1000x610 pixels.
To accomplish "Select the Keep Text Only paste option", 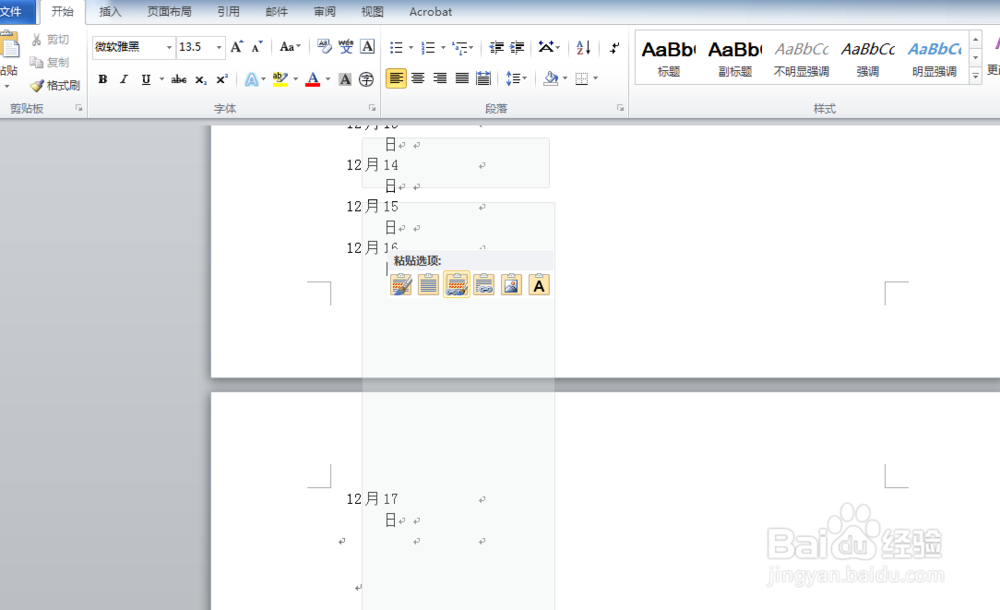I will 538,284.
